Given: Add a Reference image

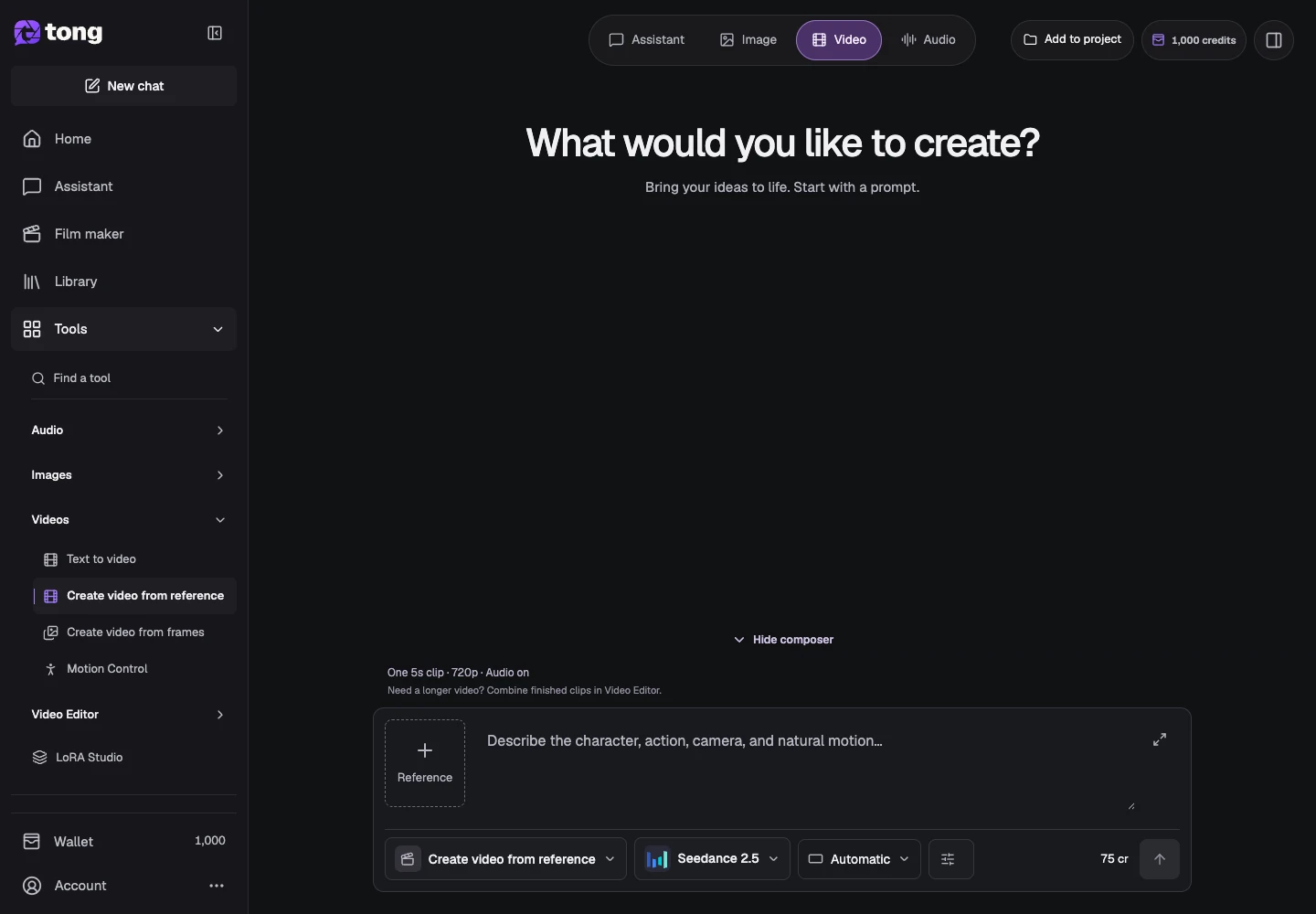Looking at the screenshot, I should click(425, 763).
